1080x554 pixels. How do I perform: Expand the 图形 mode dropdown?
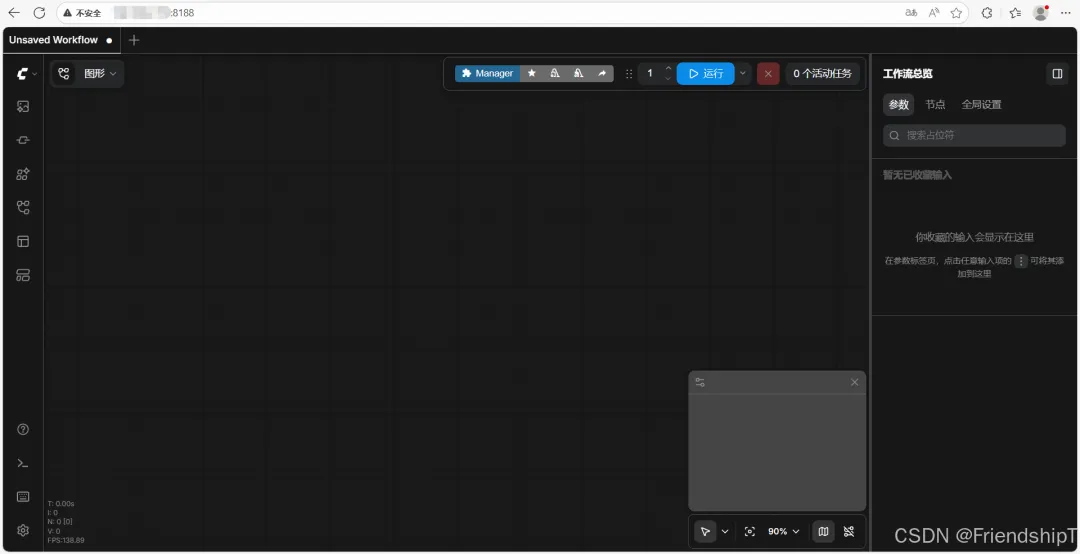point(100,73)
